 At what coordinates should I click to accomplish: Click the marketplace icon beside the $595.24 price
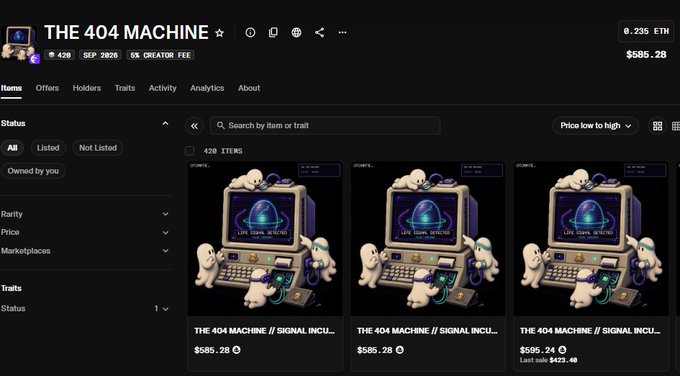[x=562, y=350]
